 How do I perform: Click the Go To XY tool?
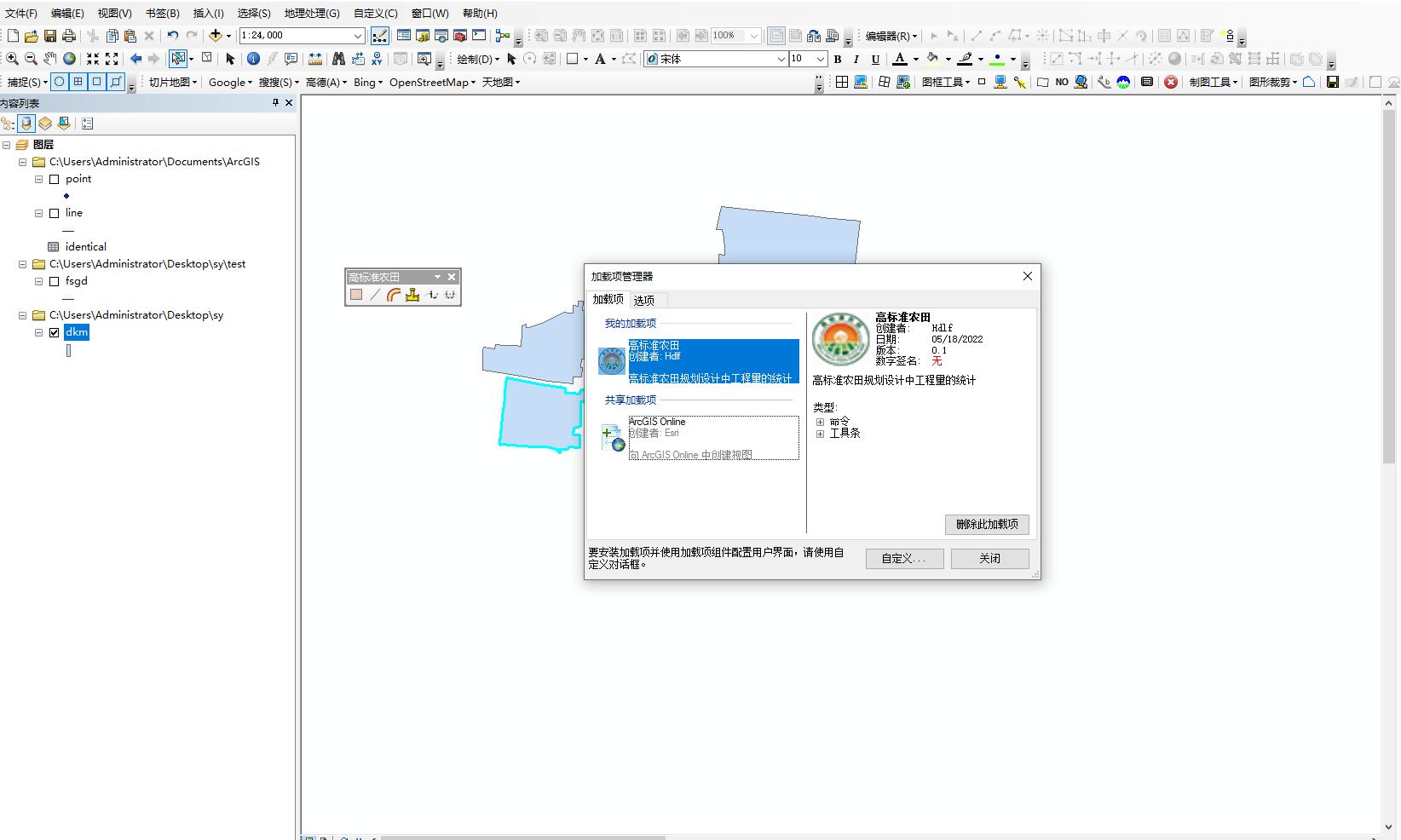pos(377,59)
